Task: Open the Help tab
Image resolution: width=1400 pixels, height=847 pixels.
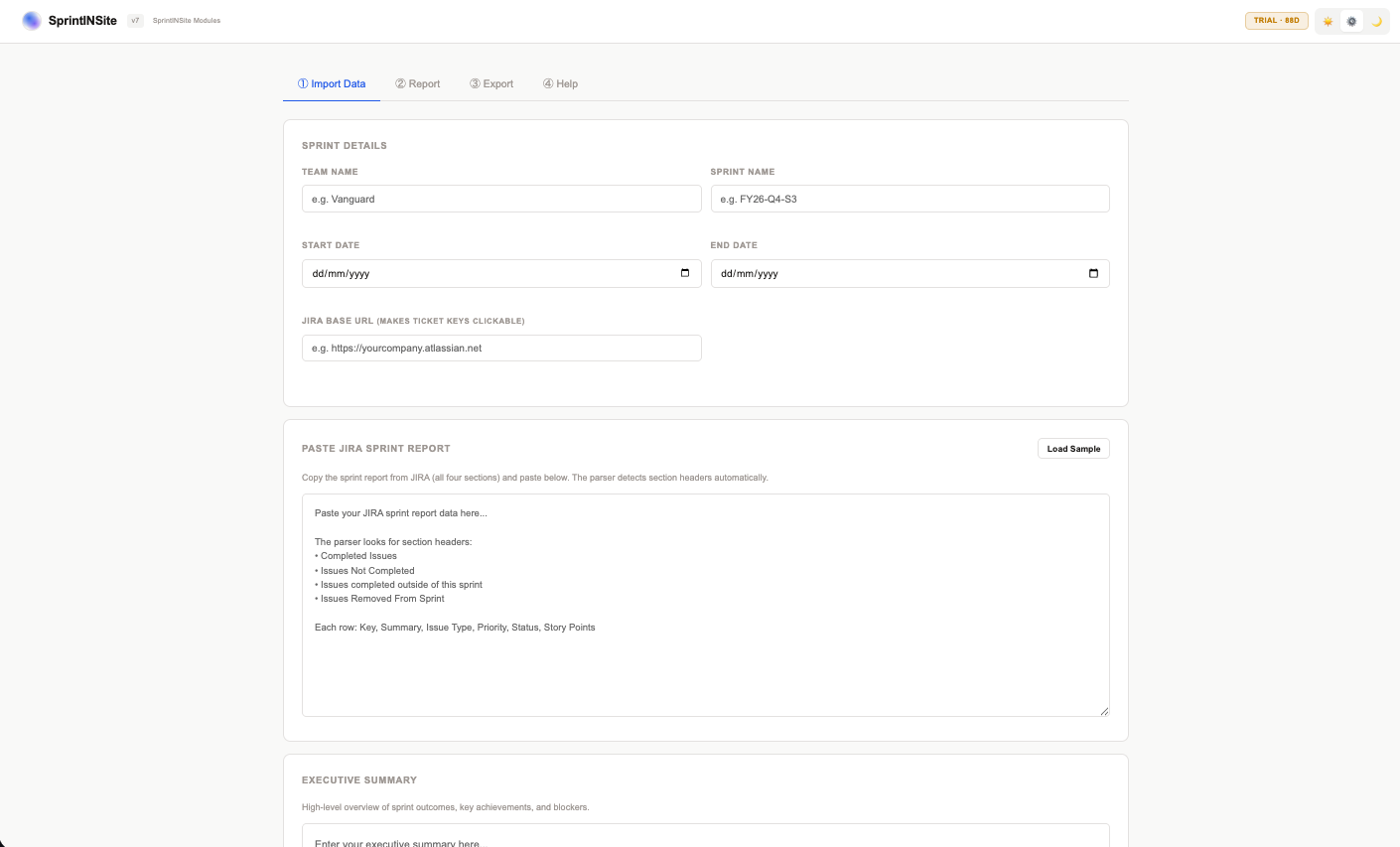Action: pyautogui.click(x=560, y=83)
